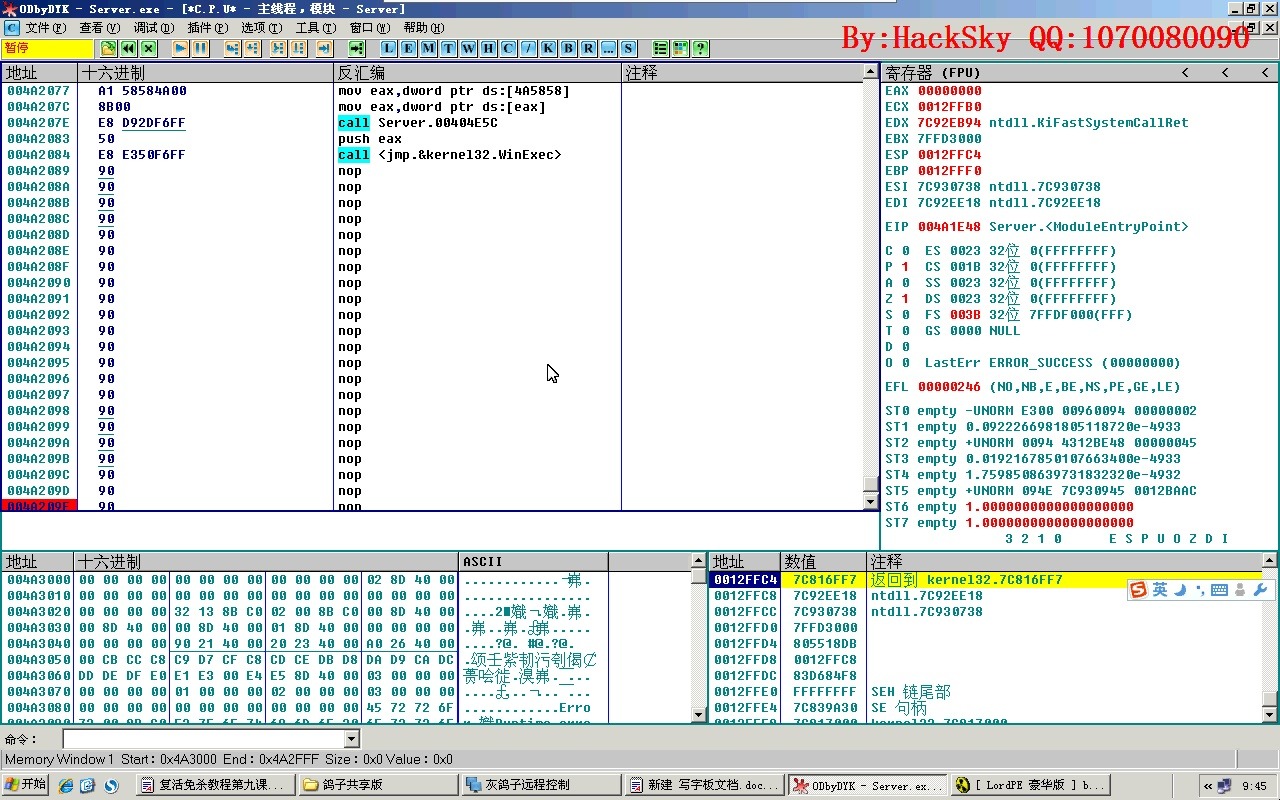
Task: Click the Open file toolbar icon
Action: [108, 48]
